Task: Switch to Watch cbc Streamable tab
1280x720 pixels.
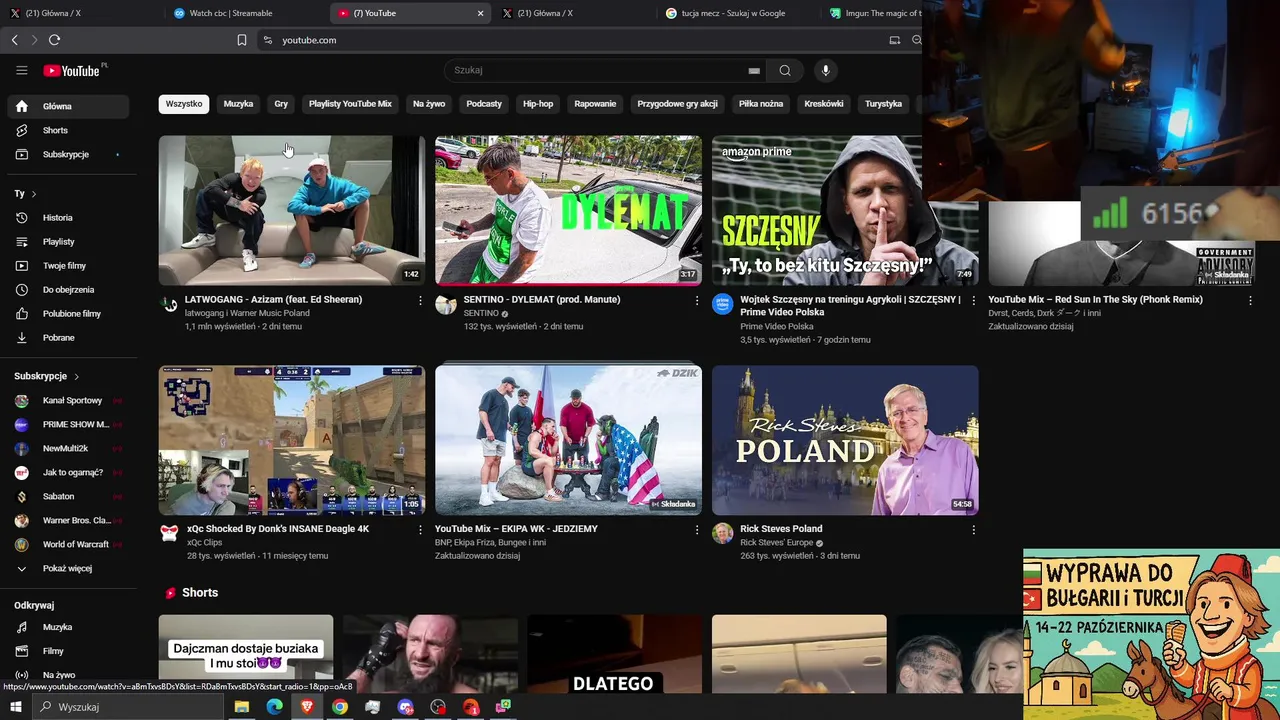Action: coord(245,13)
